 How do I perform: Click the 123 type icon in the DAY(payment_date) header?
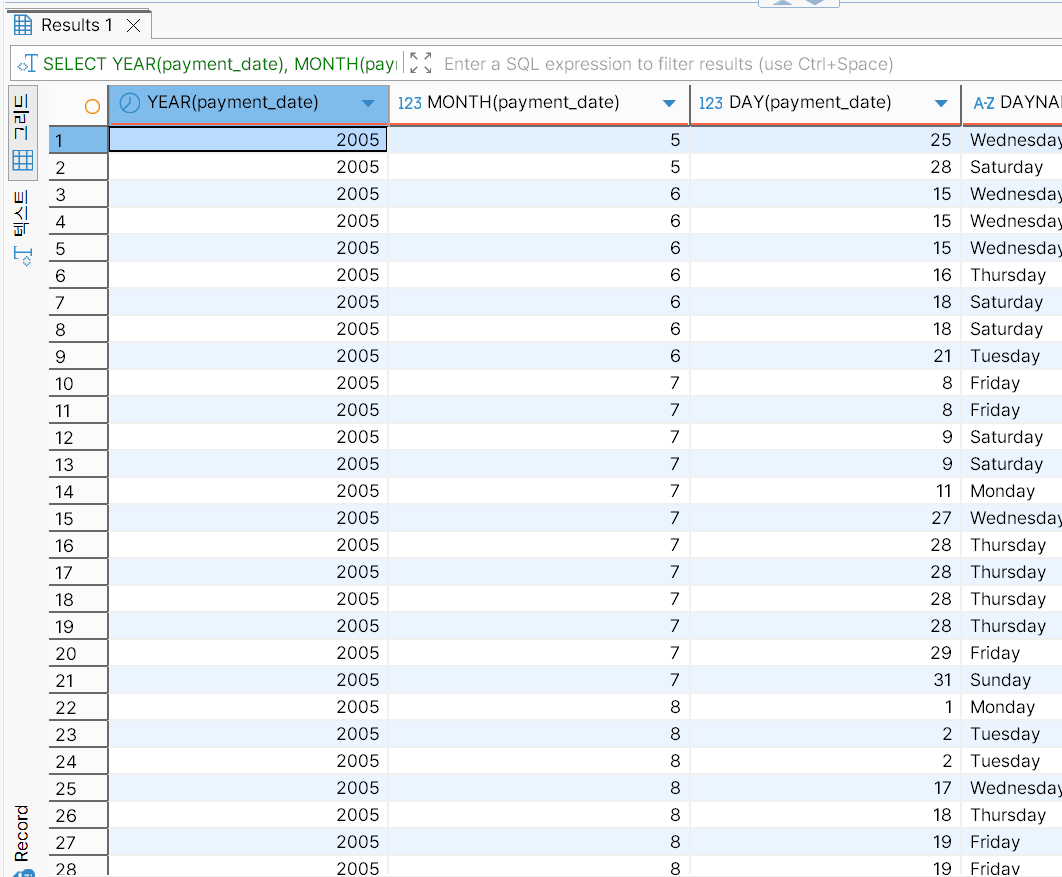click(x=710, y=103)
